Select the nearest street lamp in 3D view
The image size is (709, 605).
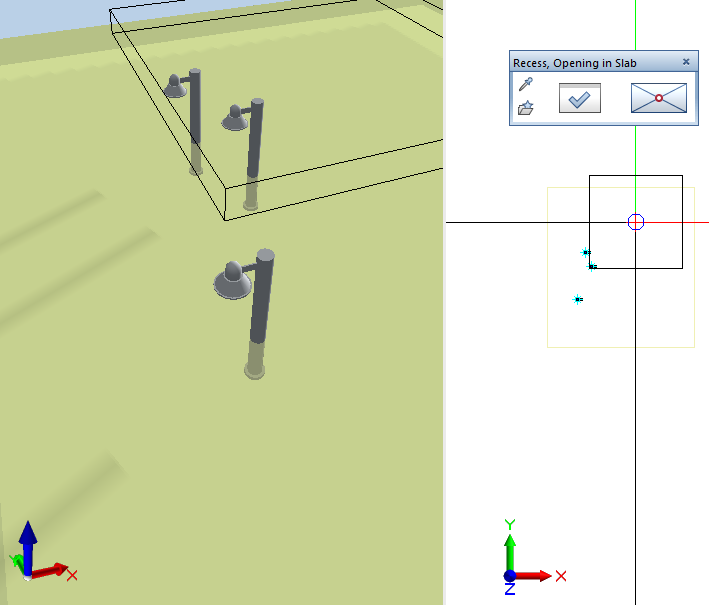258,310
